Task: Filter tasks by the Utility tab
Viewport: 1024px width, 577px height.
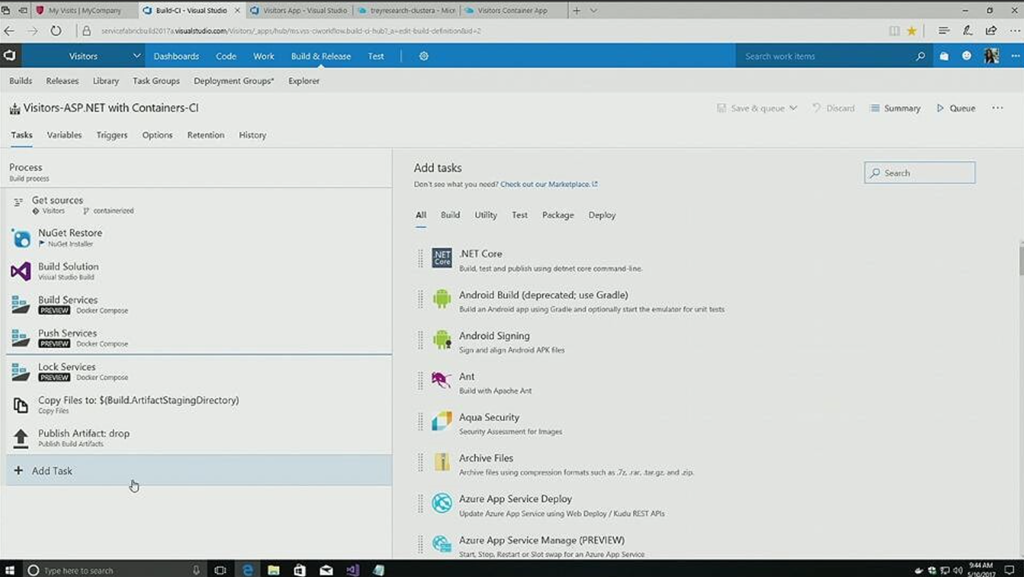Action: click(x=486, y=215)
